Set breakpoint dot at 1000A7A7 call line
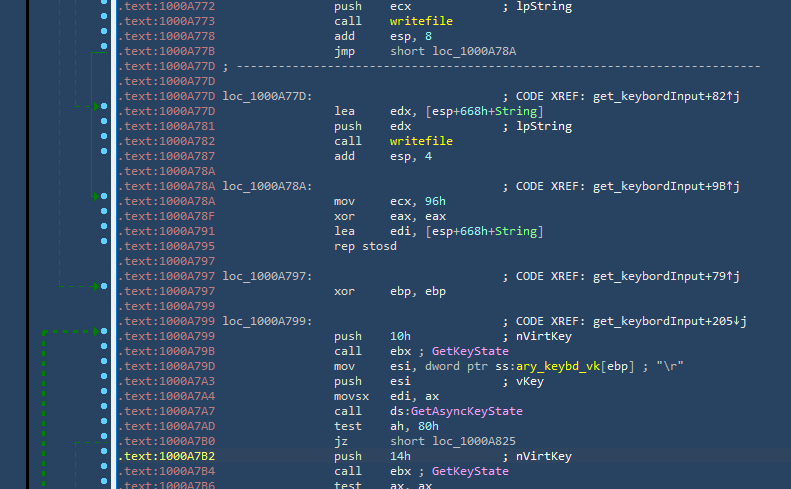 coord(105,411)
